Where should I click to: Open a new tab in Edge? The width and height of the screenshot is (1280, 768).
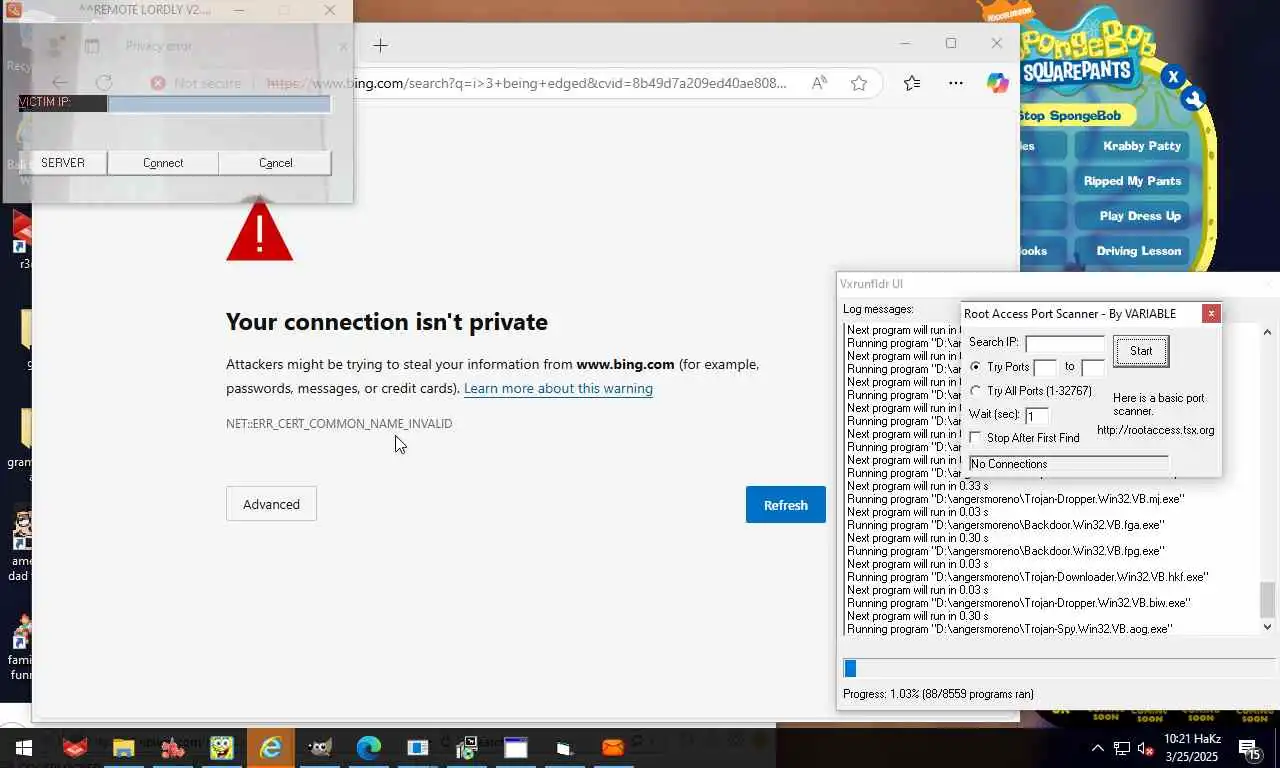380,45
